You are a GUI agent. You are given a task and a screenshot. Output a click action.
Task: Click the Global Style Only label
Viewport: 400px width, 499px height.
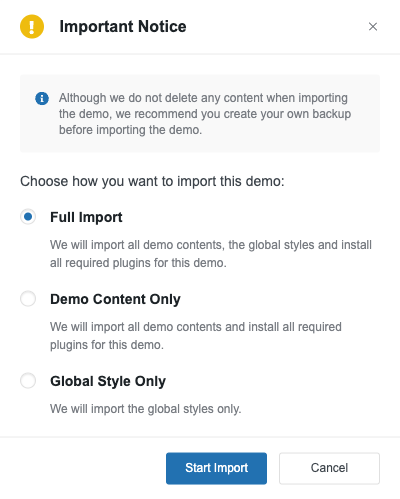pyautogui.click(x=108, y=381)
